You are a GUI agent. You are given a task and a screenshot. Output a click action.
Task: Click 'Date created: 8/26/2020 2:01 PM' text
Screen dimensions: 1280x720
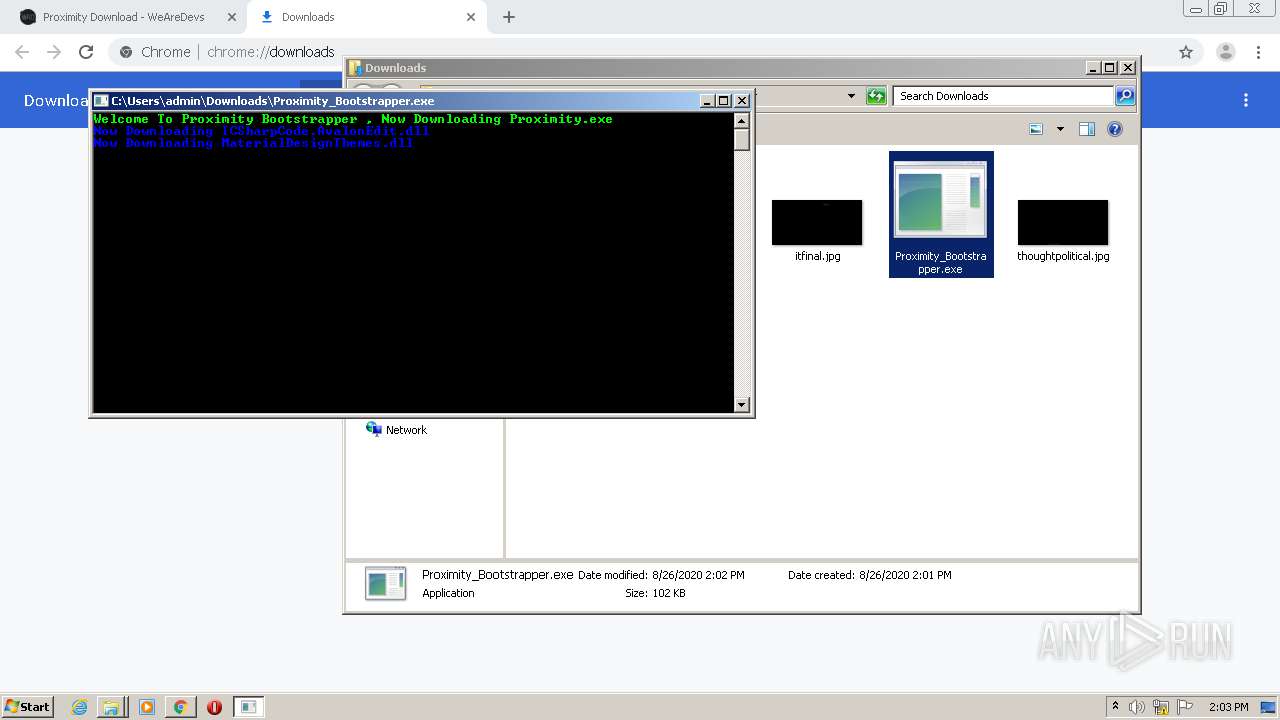click(870, 575)
